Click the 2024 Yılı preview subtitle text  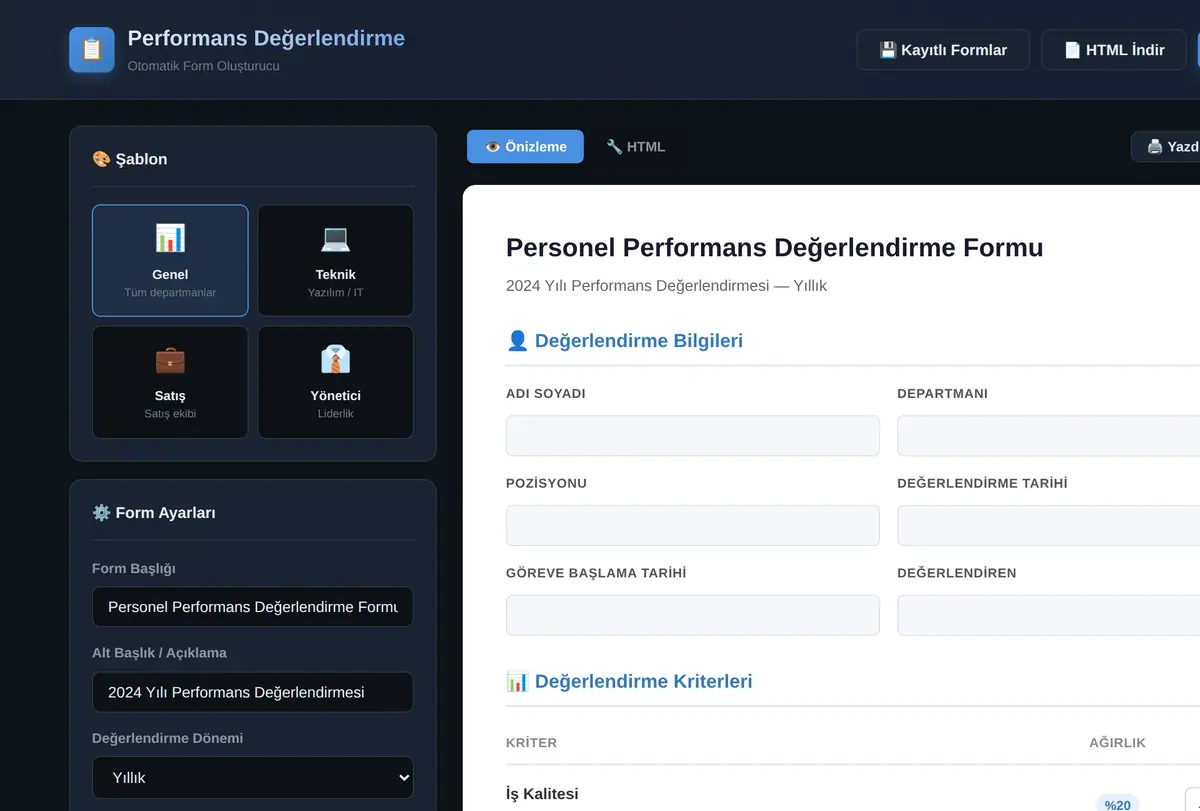click(666, 286)
